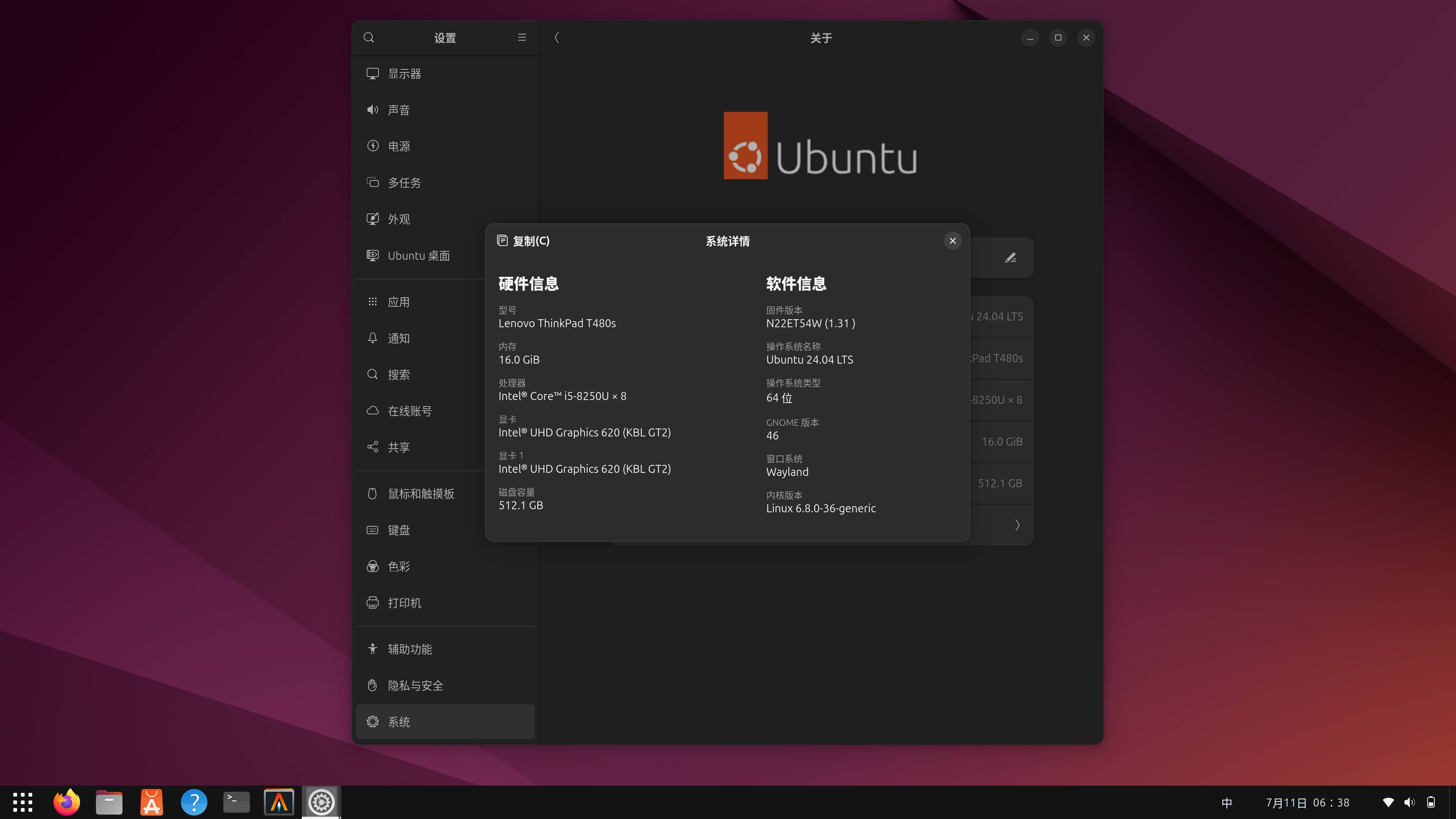Open 多任务 panel

pyautogui.click(x=446, y=182)
